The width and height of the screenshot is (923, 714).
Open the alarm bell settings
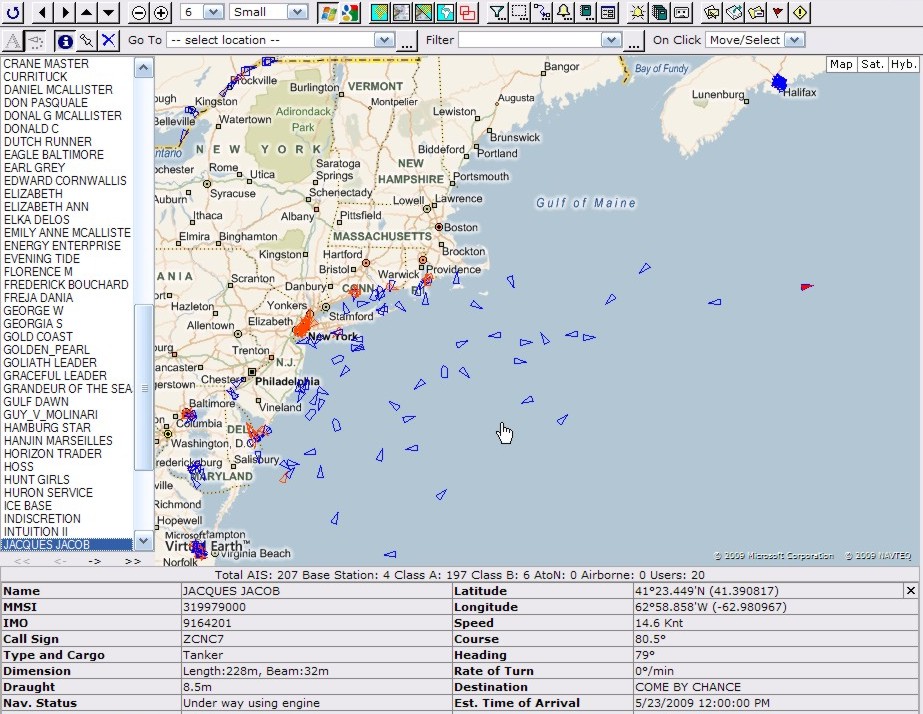point(564,12)
